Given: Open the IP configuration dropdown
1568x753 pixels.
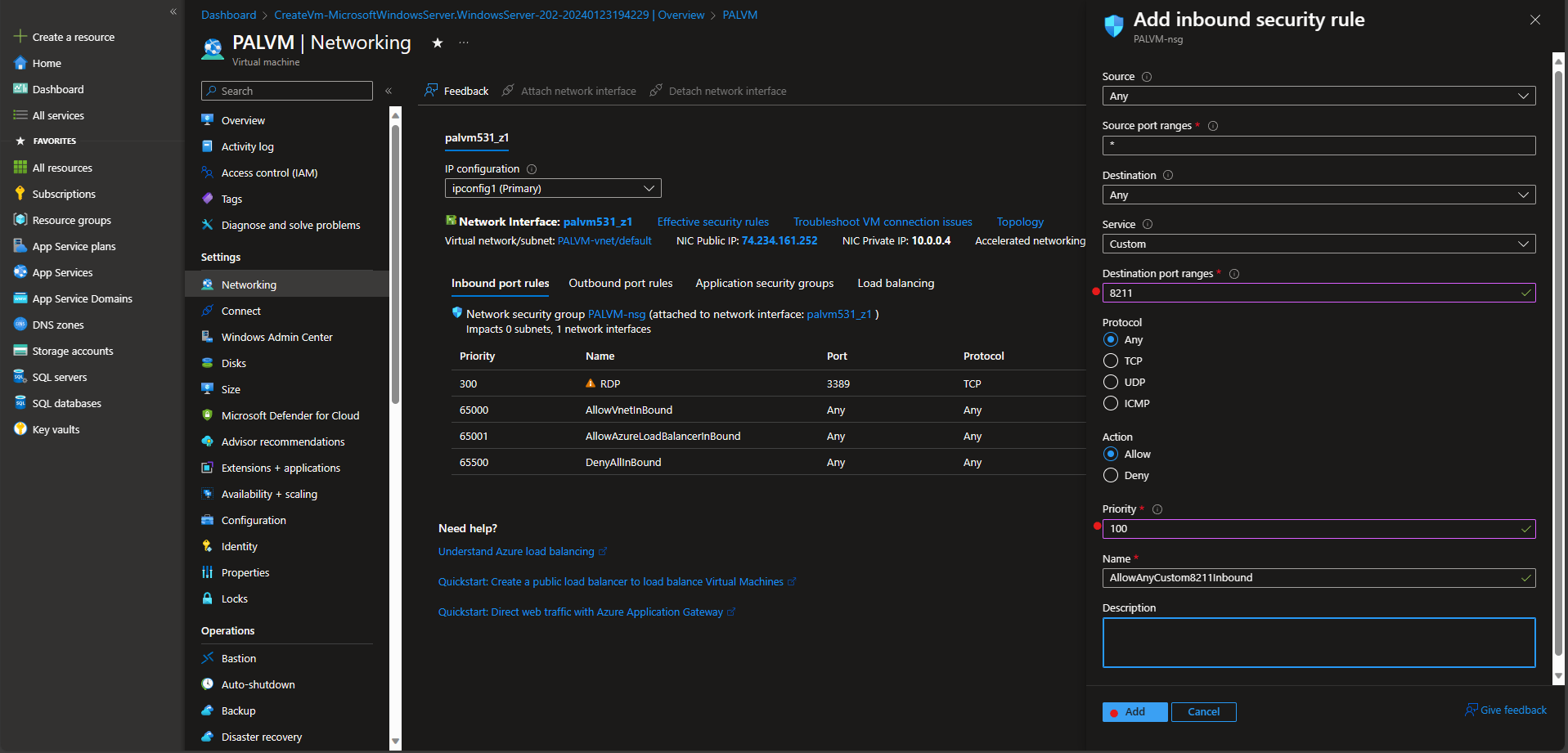Looking at the screenshot, I should point(553,188).
